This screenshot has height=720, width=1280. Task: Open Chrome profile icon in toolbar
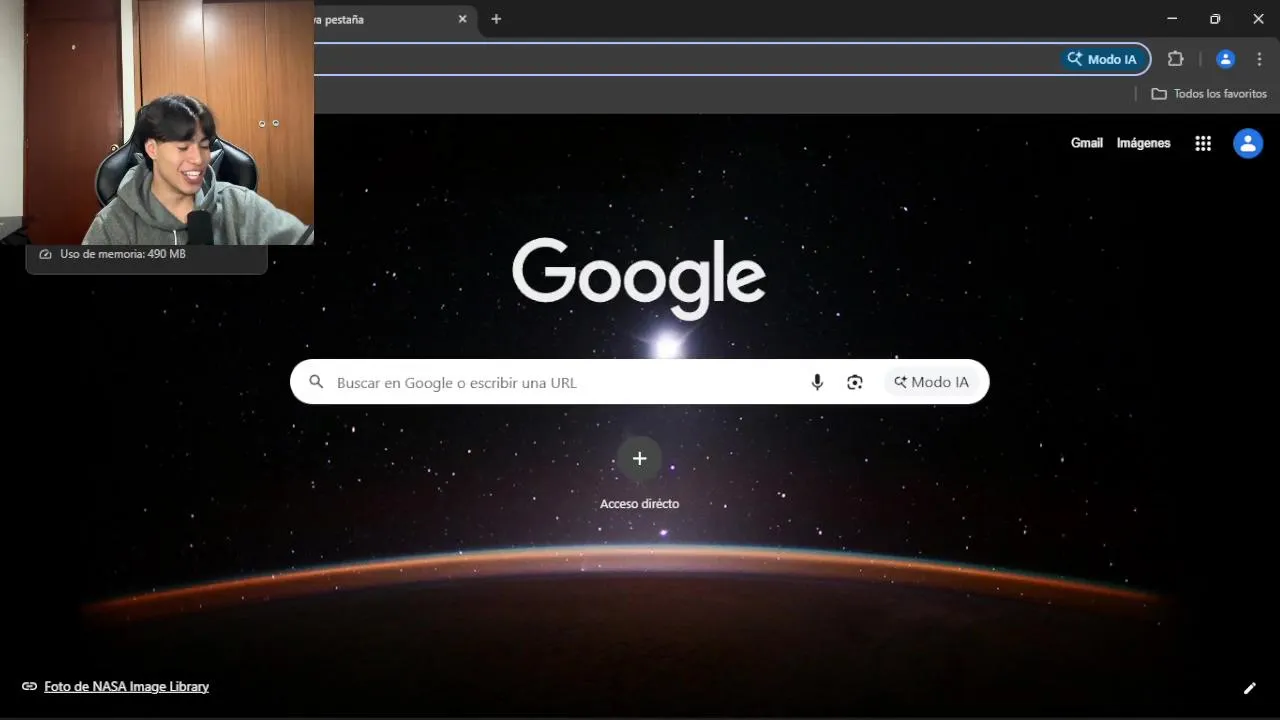[1225, 59]
